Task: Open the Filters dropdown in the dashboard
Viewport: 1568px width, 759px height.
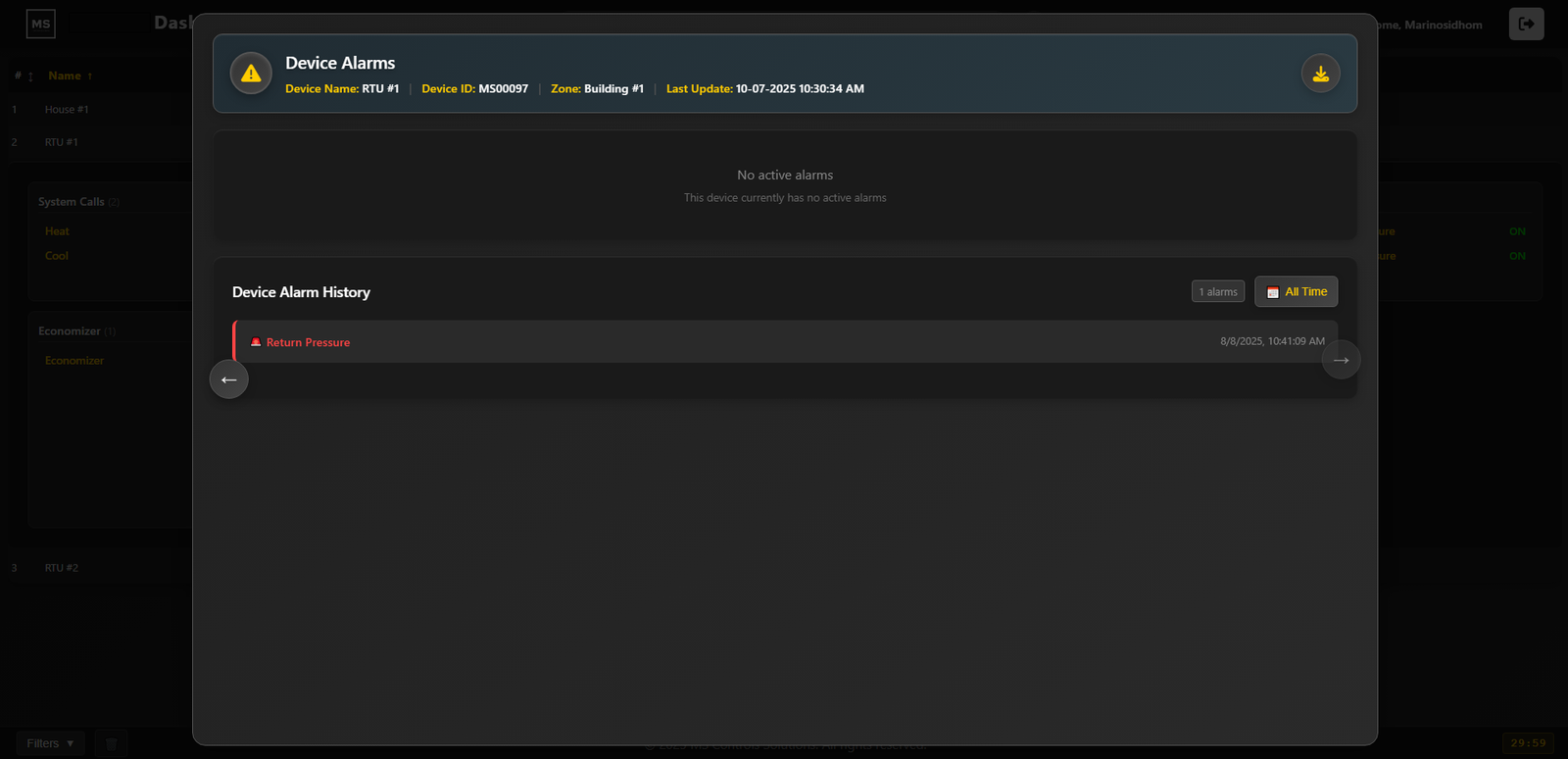Action: (x=50, y=743)
